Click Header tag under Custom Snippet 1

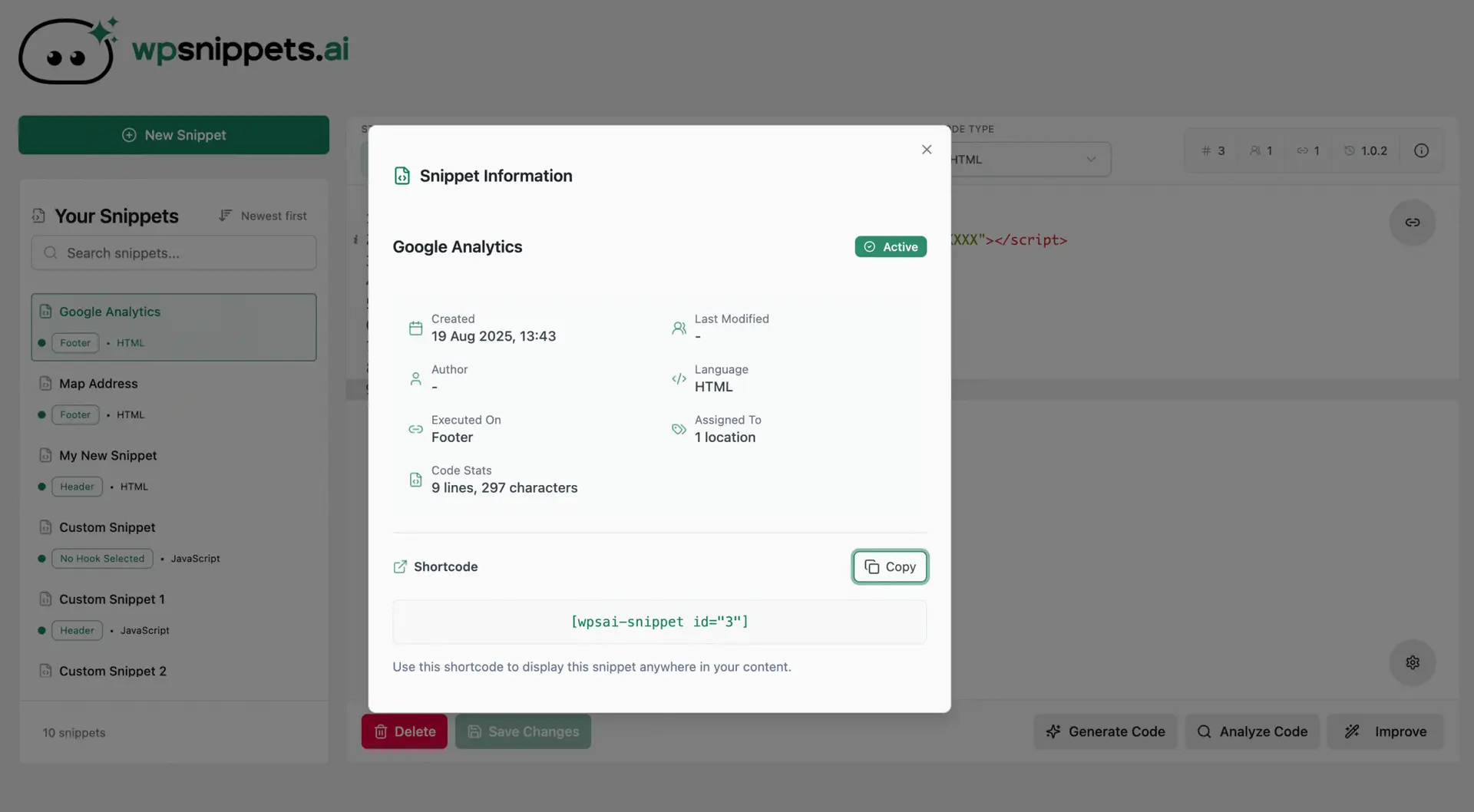click(x=77, y=631)
